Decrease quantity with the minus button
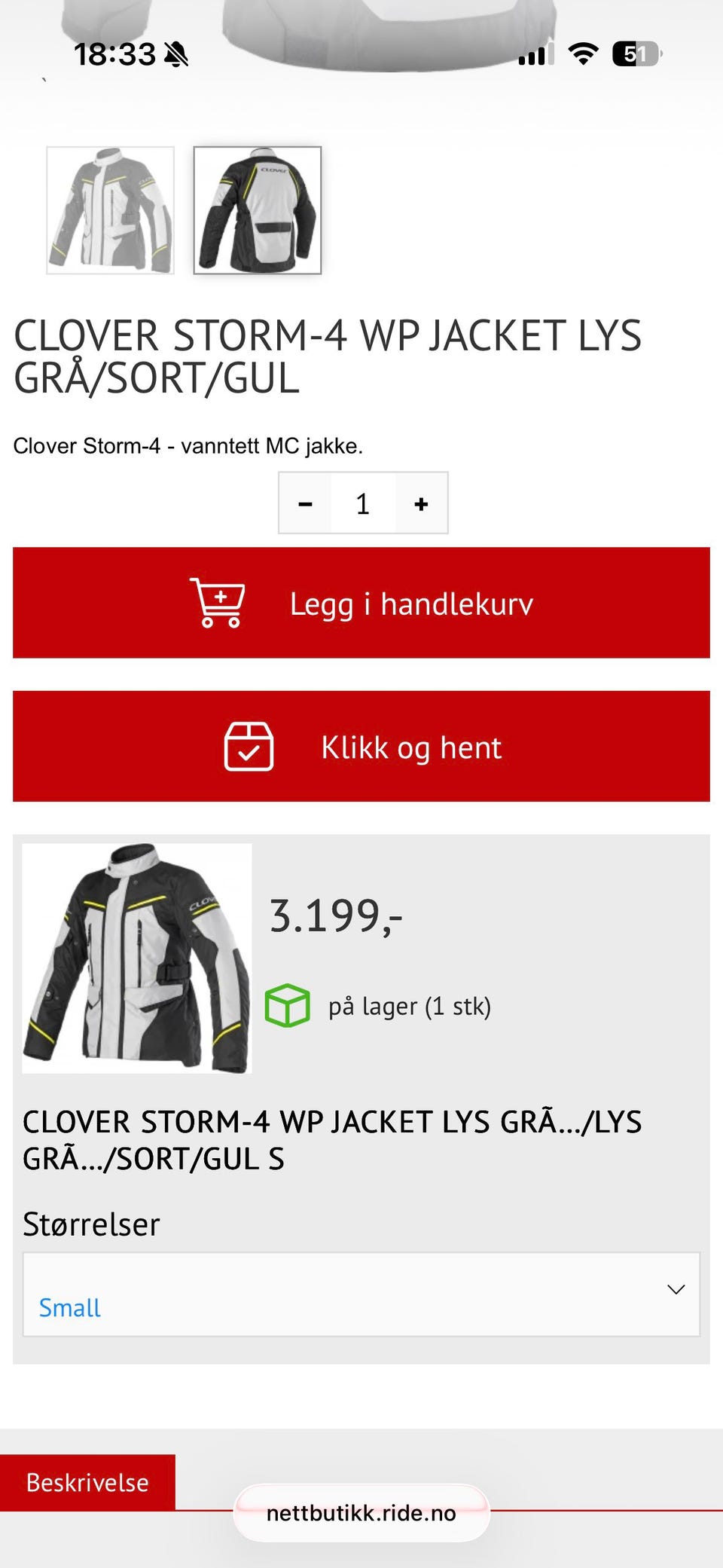Image resolution: width=723 pixels, height=1568 pixels. point(305,503)
